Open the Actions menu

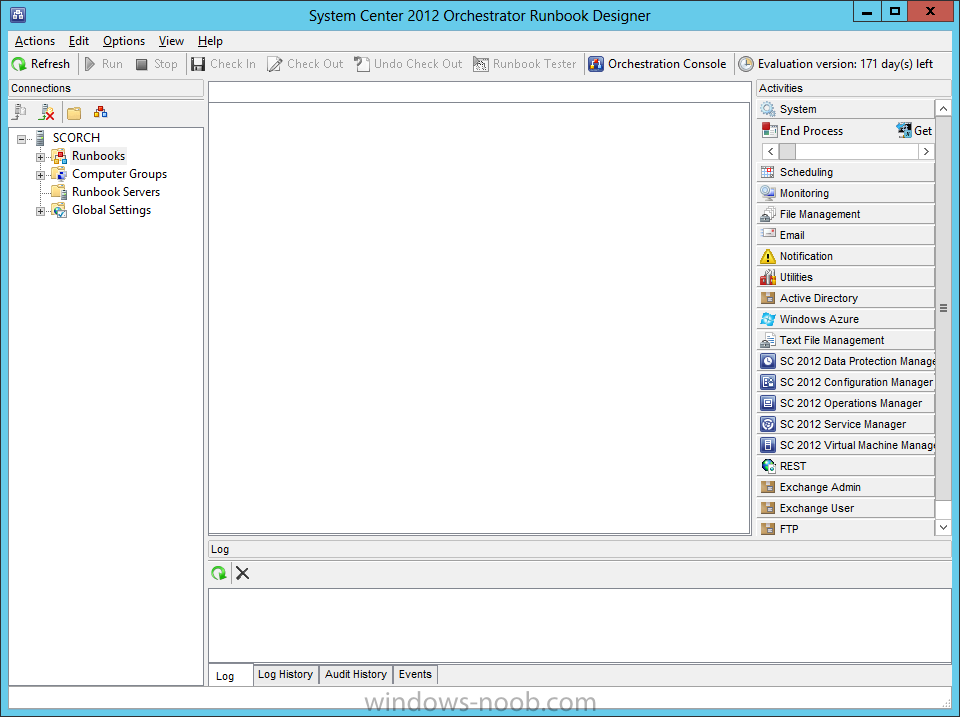coord(35,41)
